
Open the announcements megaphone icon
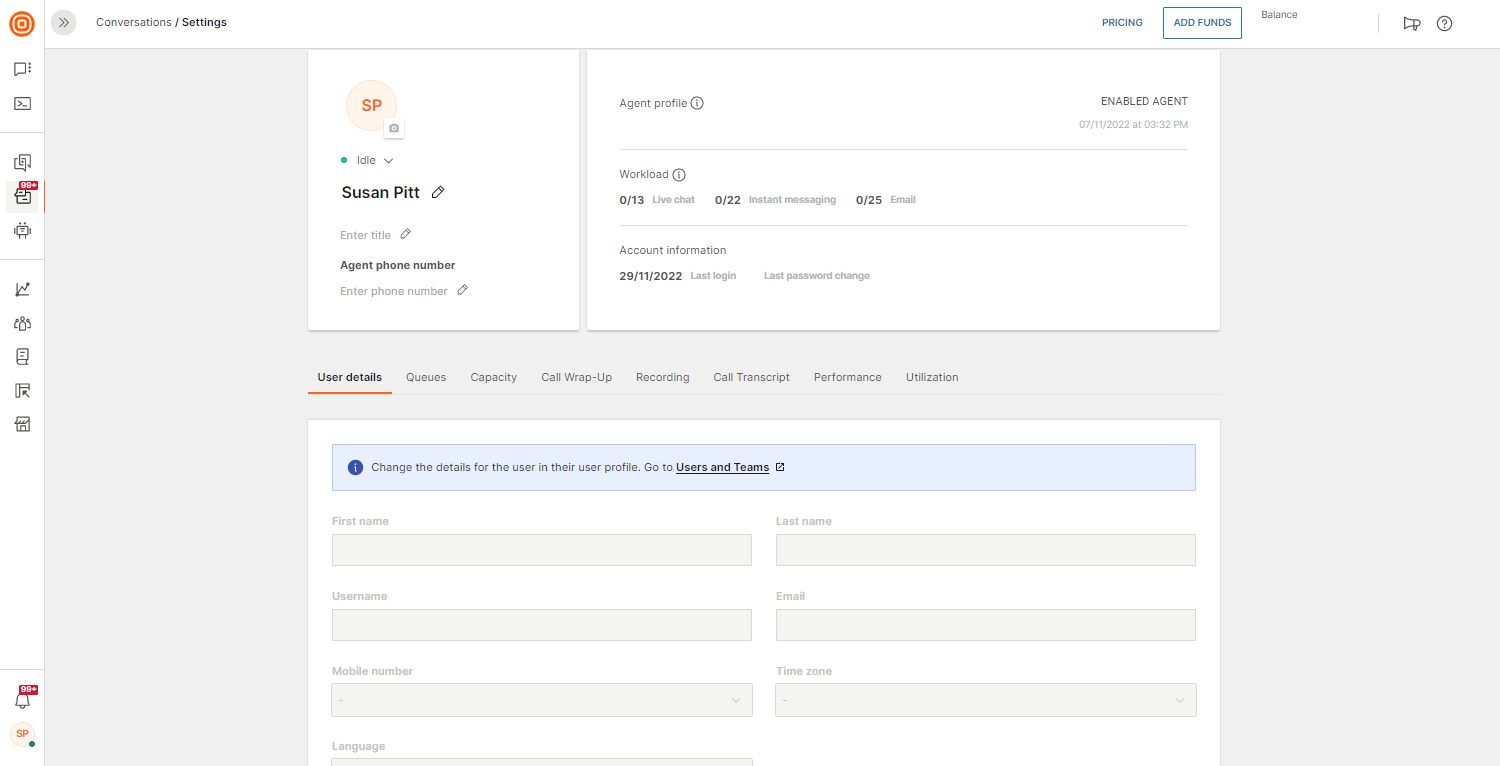[x=1411, y=23]
